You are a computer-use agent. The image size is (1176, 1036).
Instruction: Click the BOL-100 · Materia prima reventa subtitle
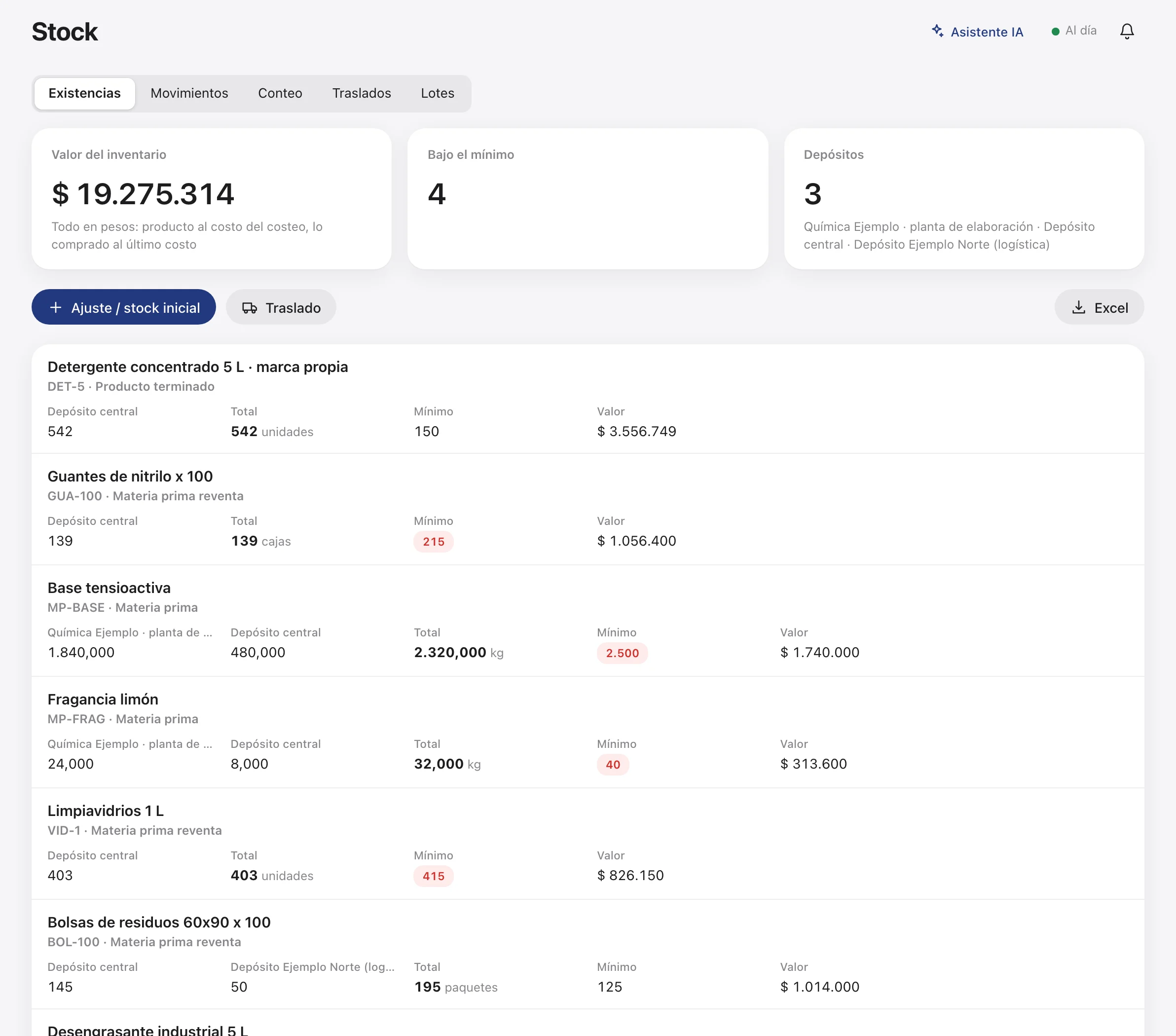[145, 942]
